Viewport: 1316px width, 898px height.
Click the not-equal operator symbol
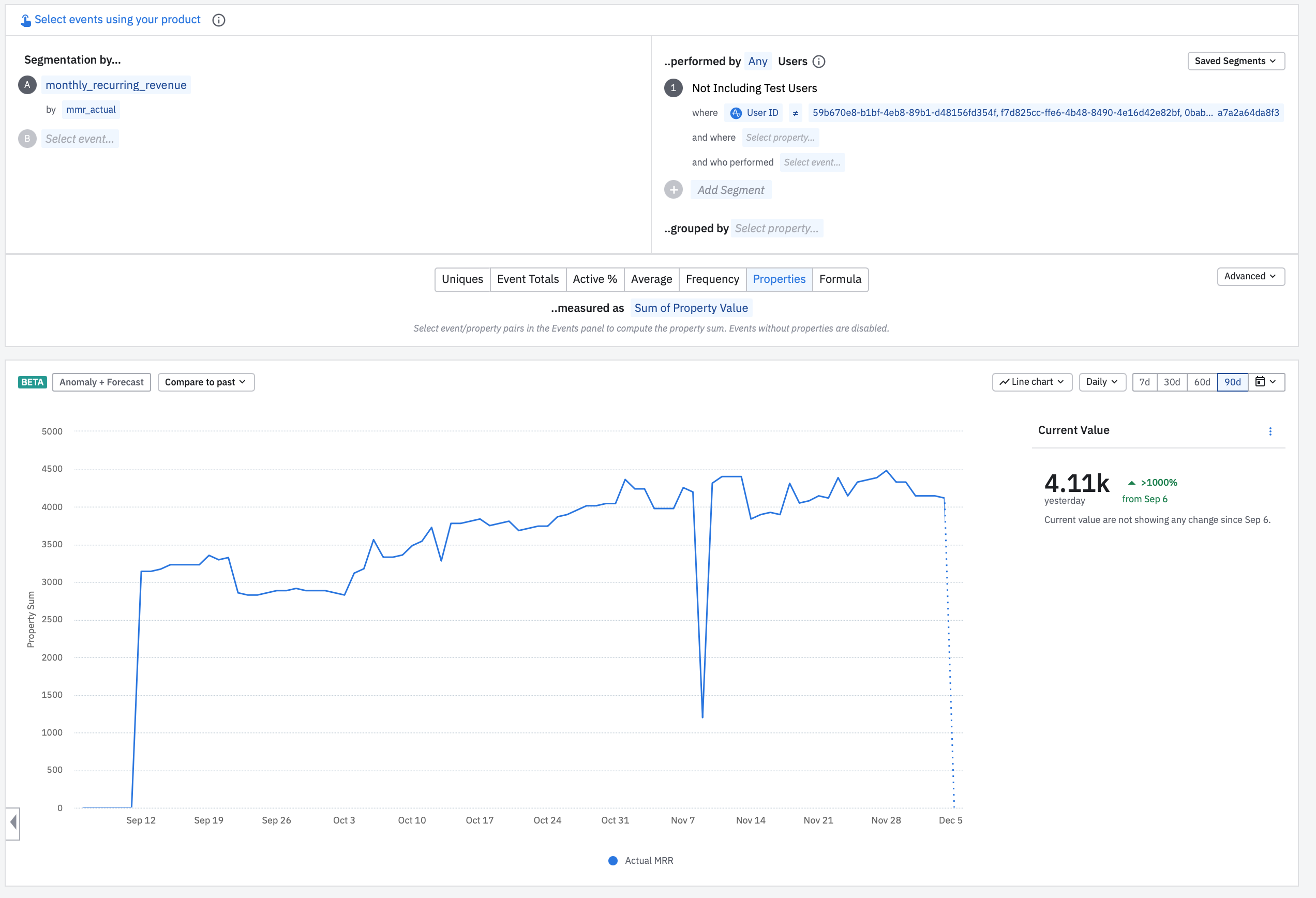tap(795, 113)
